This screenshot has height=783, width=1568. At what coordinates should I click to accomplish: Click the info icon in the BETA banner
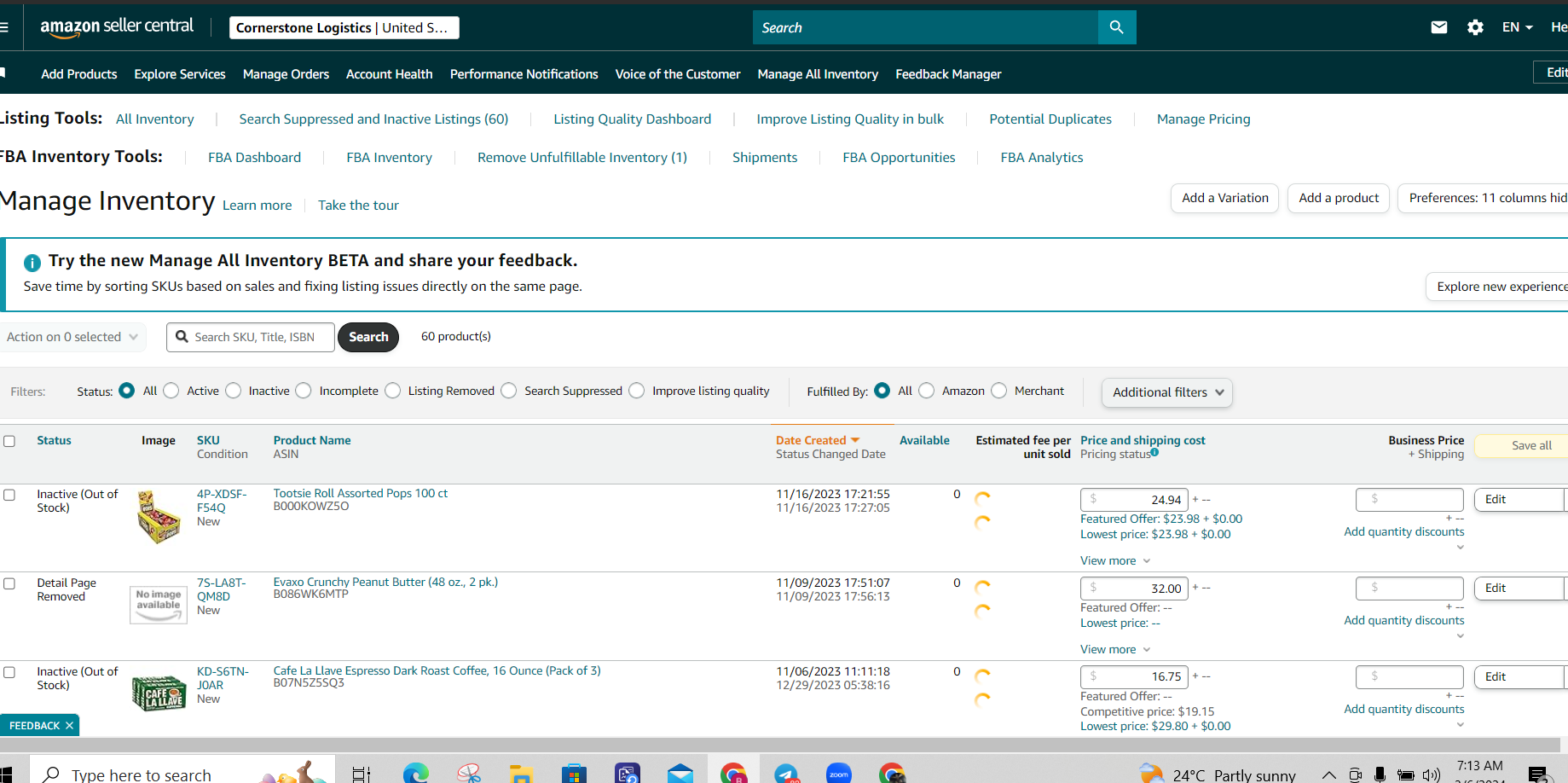(32, 263)
